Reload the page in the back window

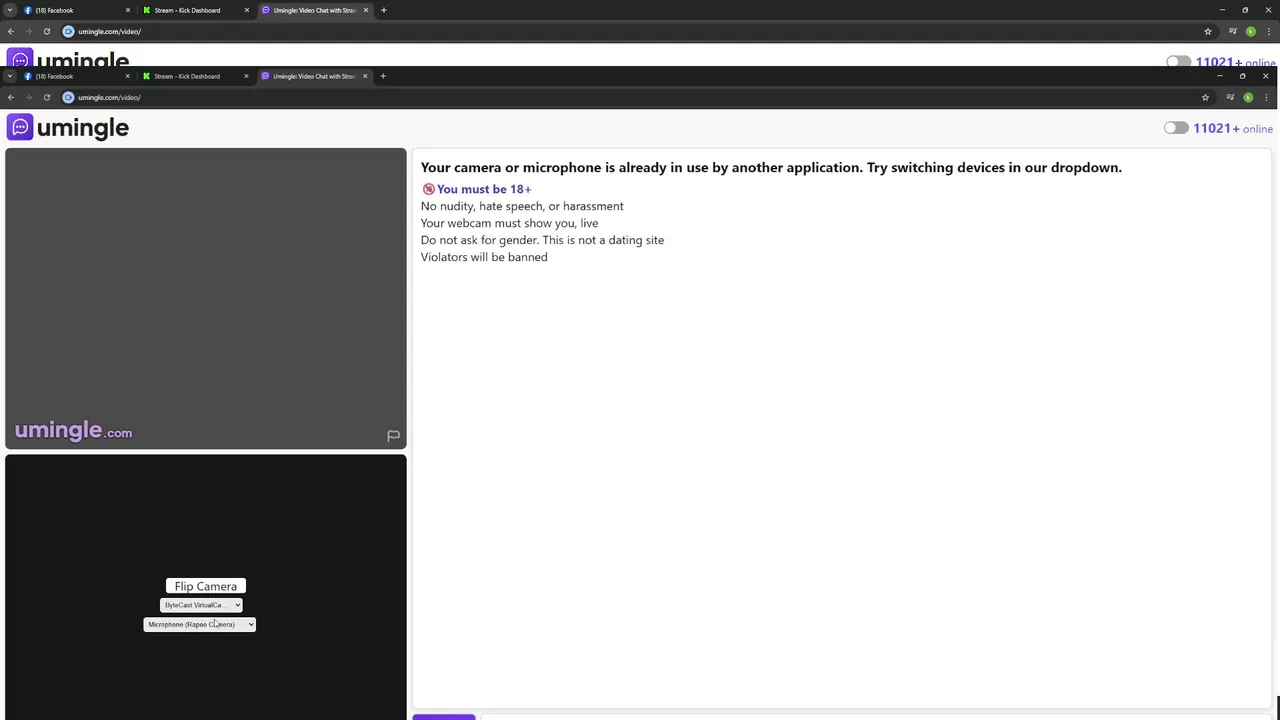46,31
